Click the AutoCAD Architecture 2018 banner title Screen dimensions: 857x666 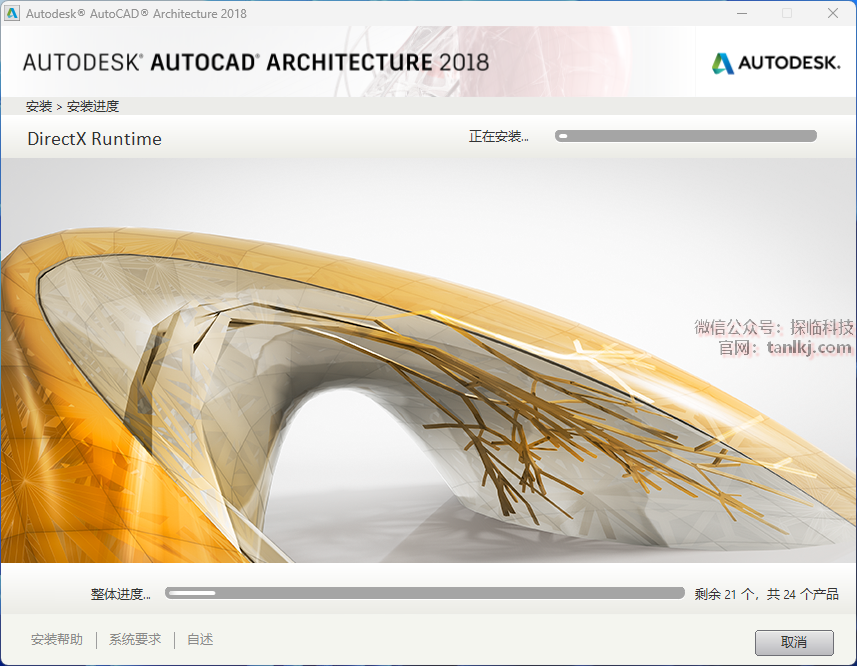tap(256, 62)
